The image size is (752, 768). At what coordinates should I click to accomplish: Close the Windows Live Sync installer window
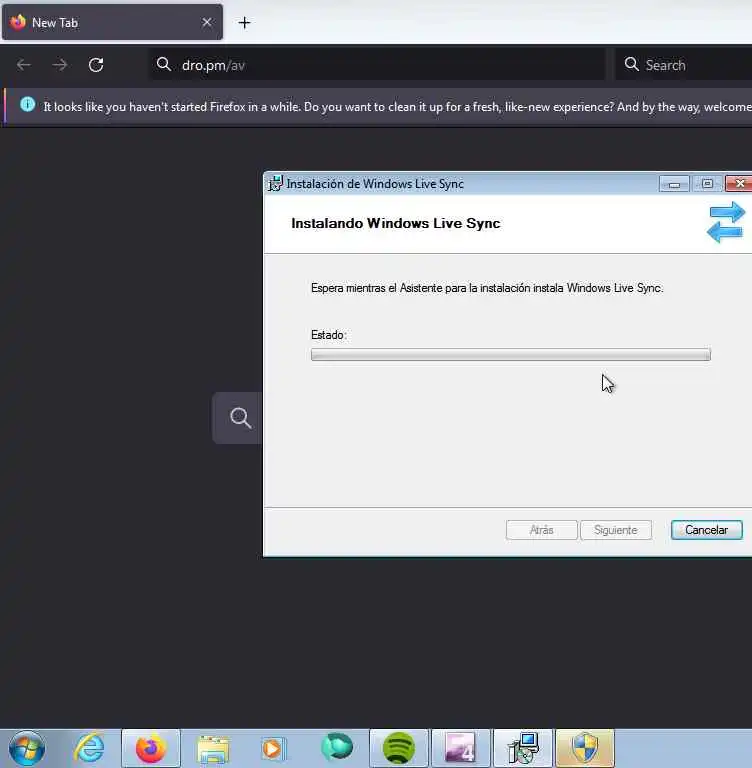(x=739, y=184)
